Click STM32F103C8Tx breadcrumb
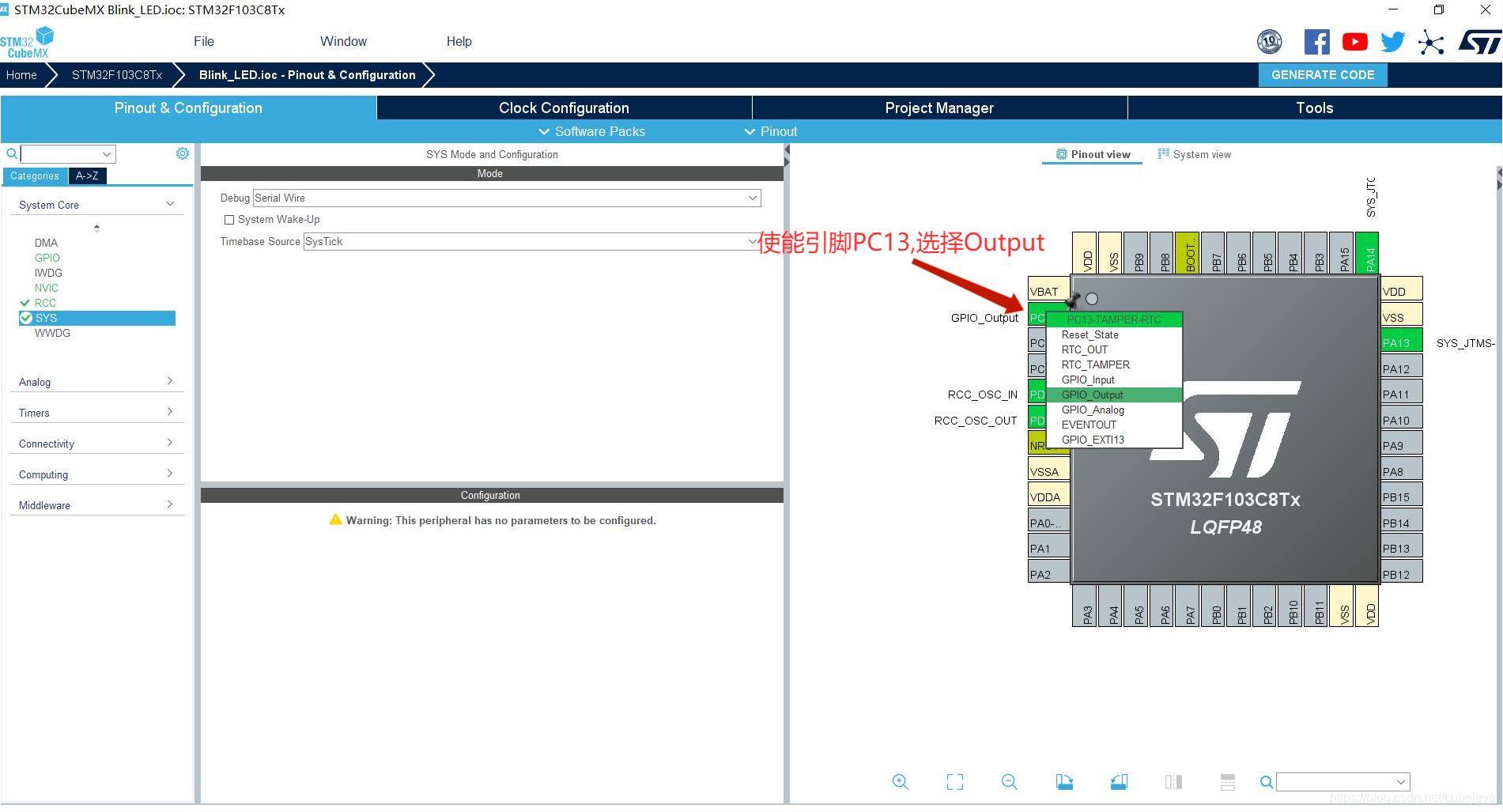Screen dimensions: 1503x812 (117, 75)
